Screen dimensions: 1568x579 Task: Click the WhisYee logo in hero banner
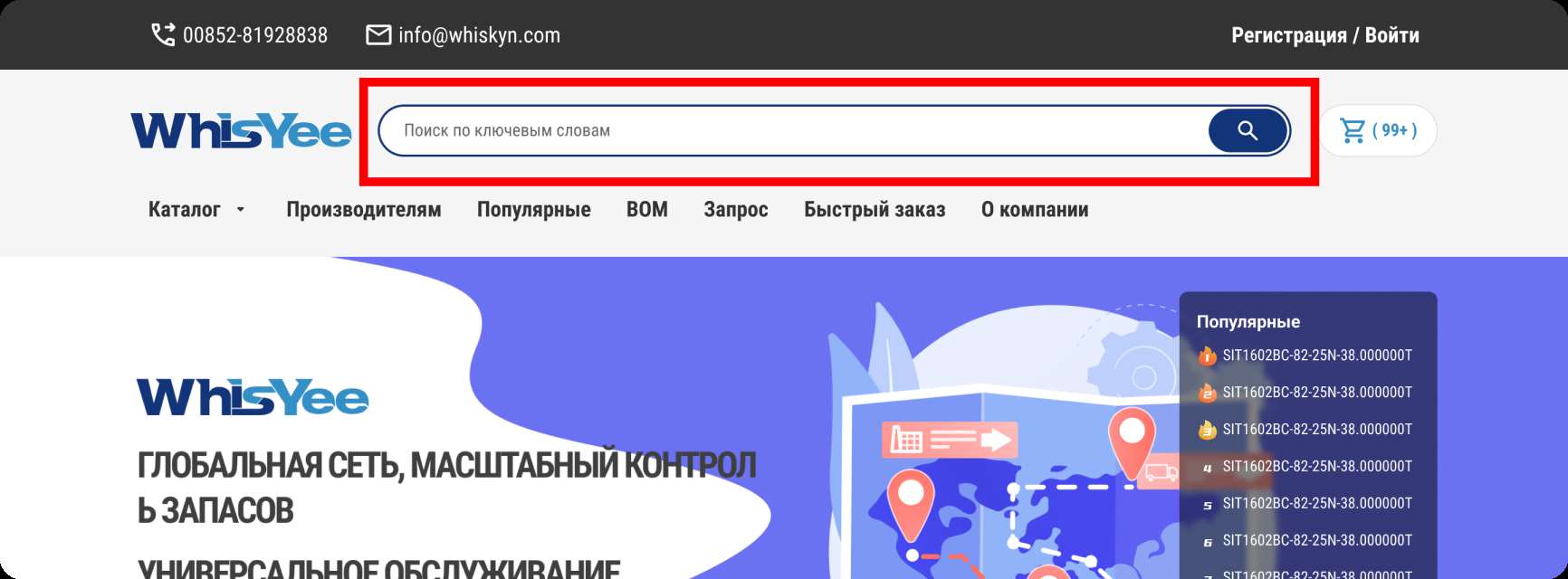coord(253,396)
